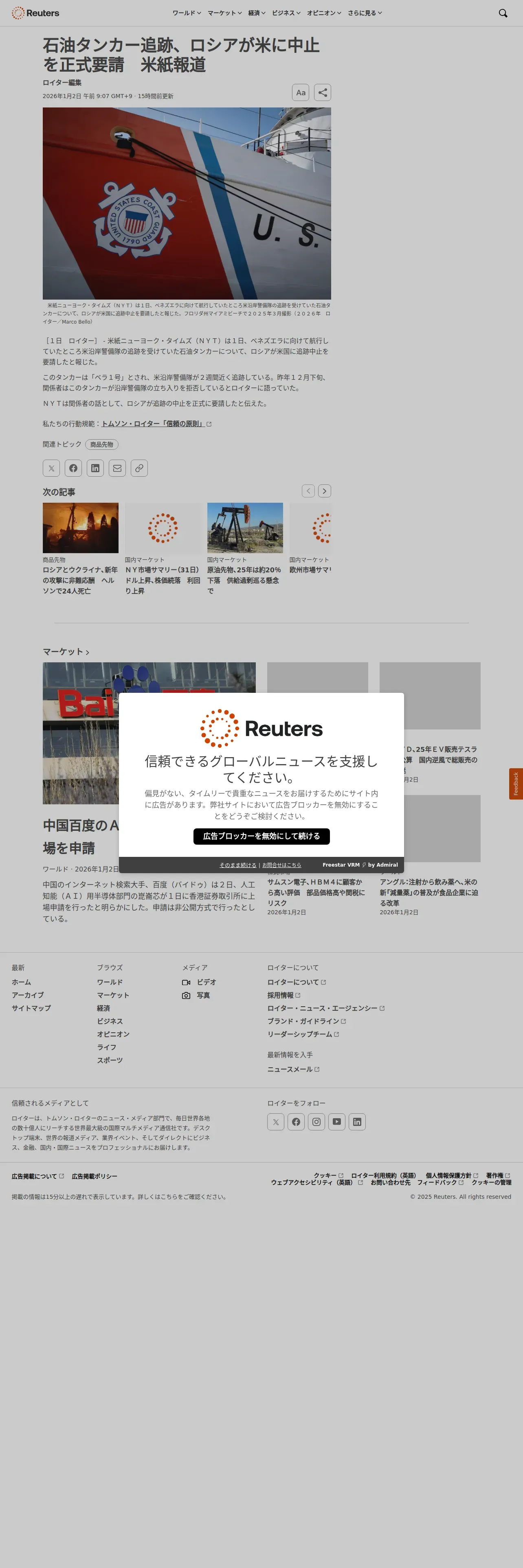Open the 採用情報 link
Viewport: 523px width, 1568px height.
pos(284,995)
